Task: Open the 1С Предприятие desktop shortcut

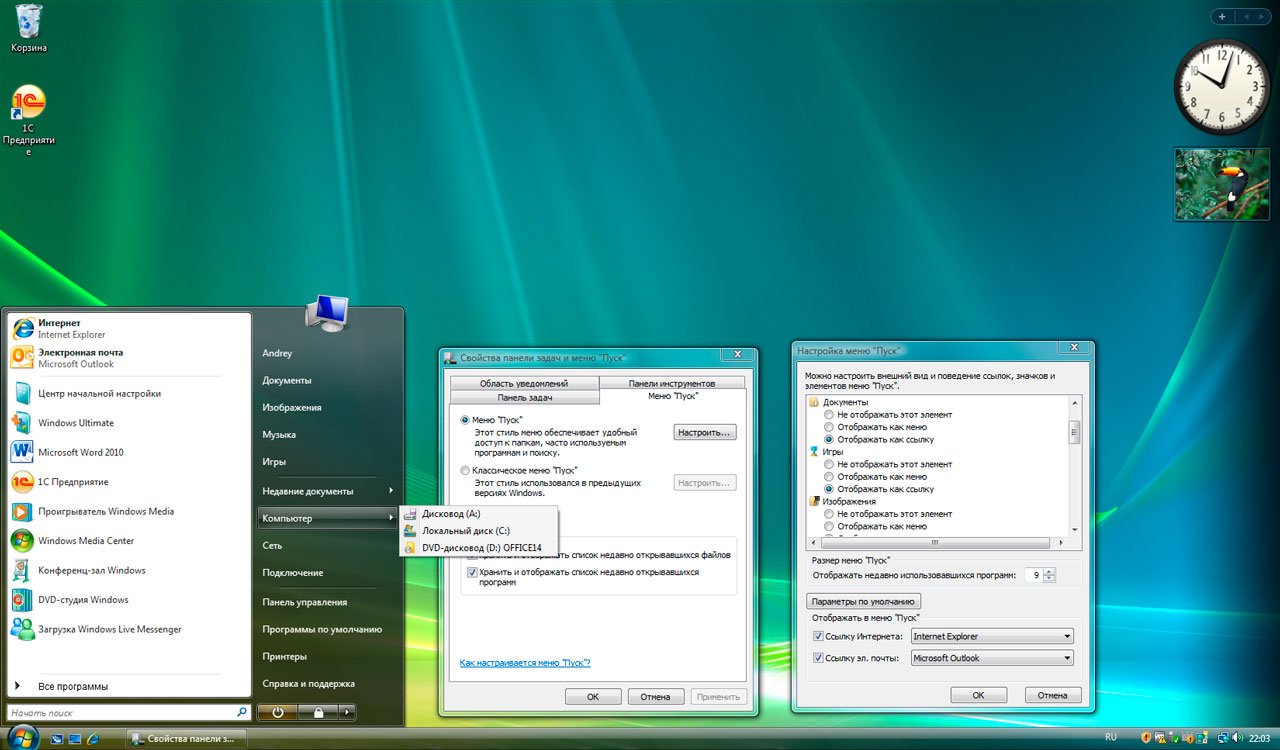Action: (x=28, y=108)
